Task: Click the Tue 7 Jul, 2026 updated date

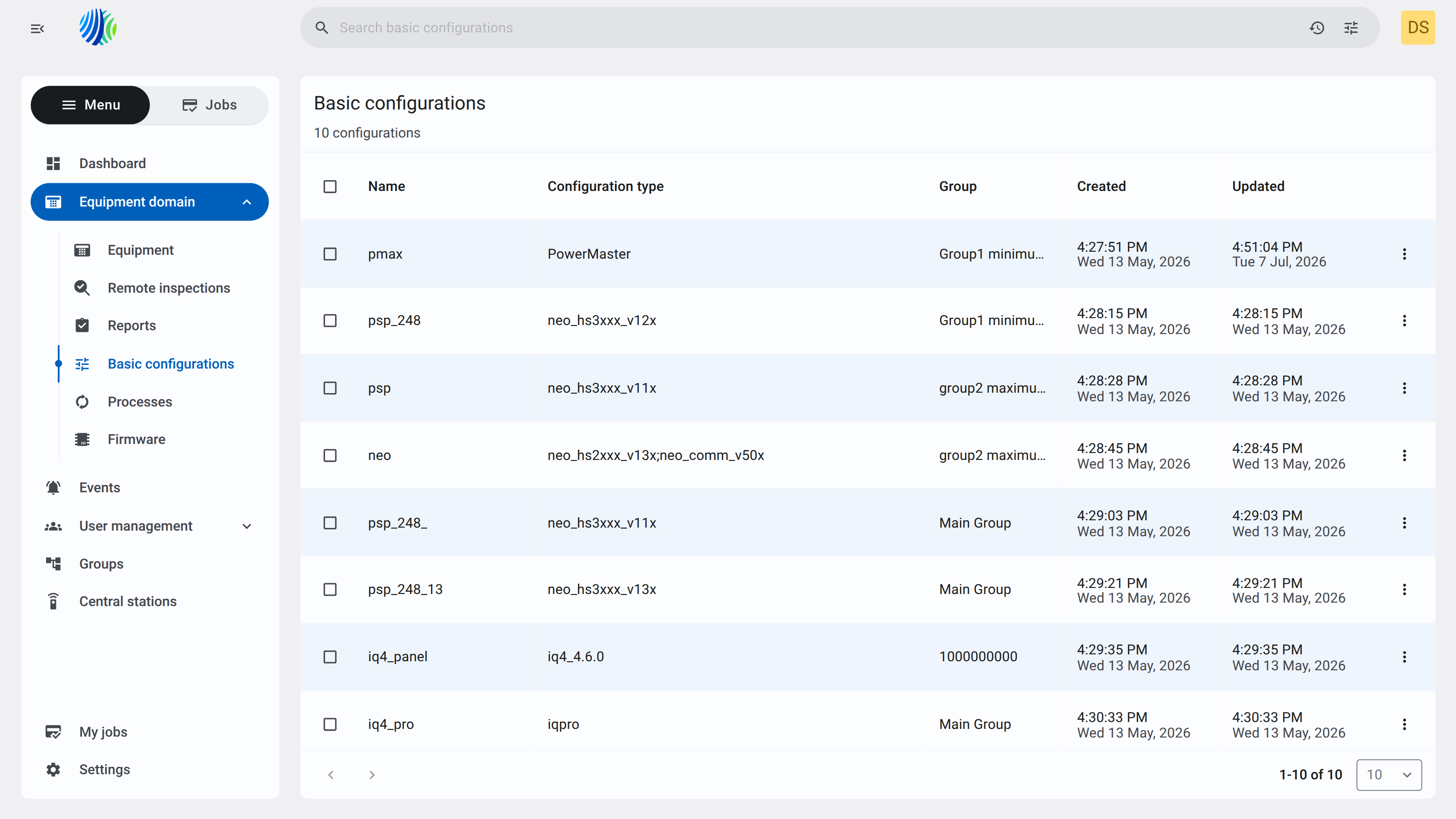Action: 1279,262
